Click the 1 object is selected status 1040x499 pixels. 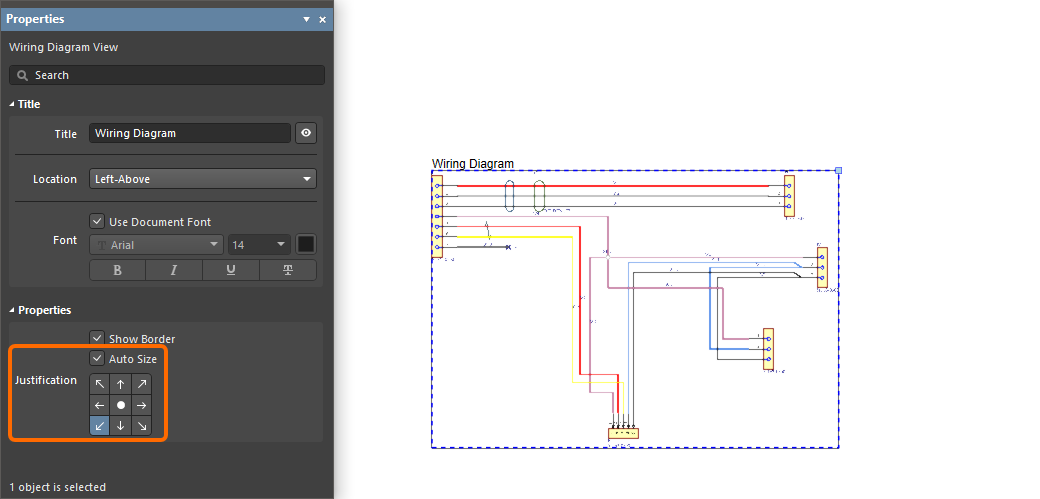coord(58,487)
